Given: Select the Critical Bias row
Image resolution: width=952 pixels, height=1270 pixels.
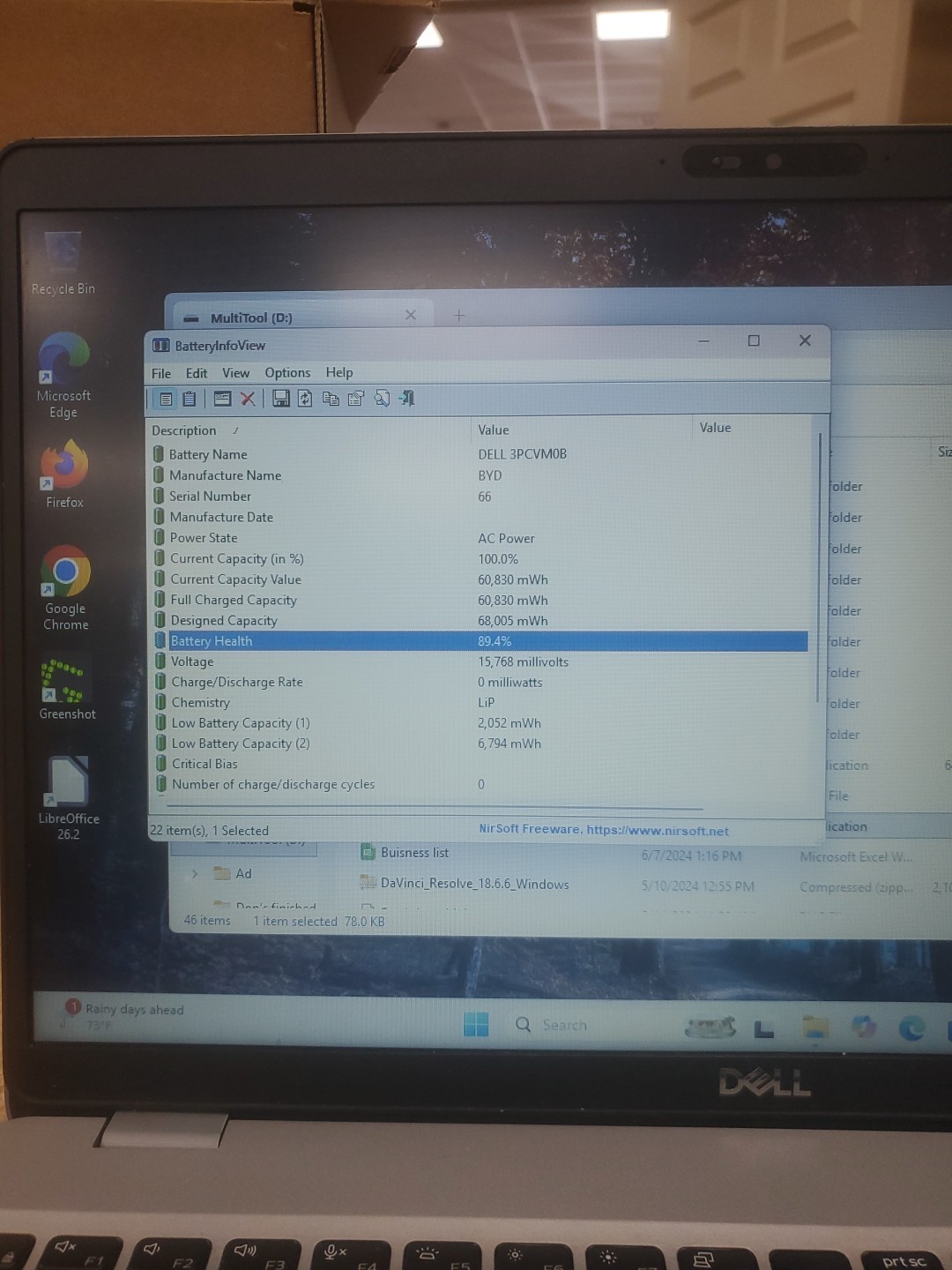Looking at the screenshot, I should (480, 763).
